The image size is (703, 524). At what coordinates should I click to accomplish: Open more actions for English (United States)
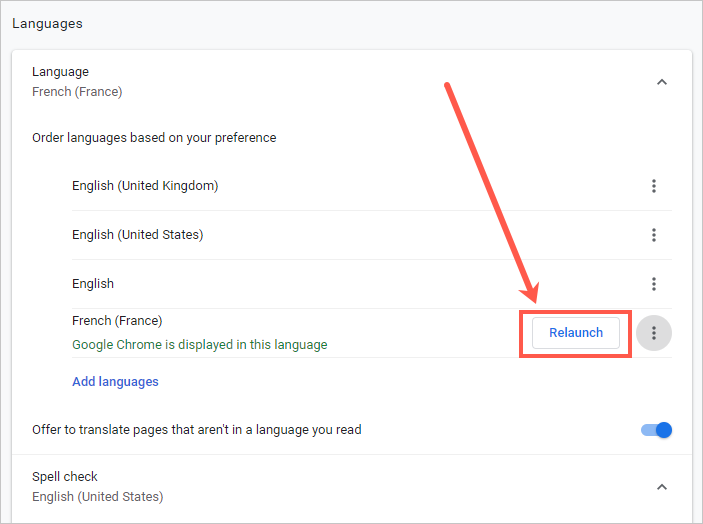coord(653,235)
